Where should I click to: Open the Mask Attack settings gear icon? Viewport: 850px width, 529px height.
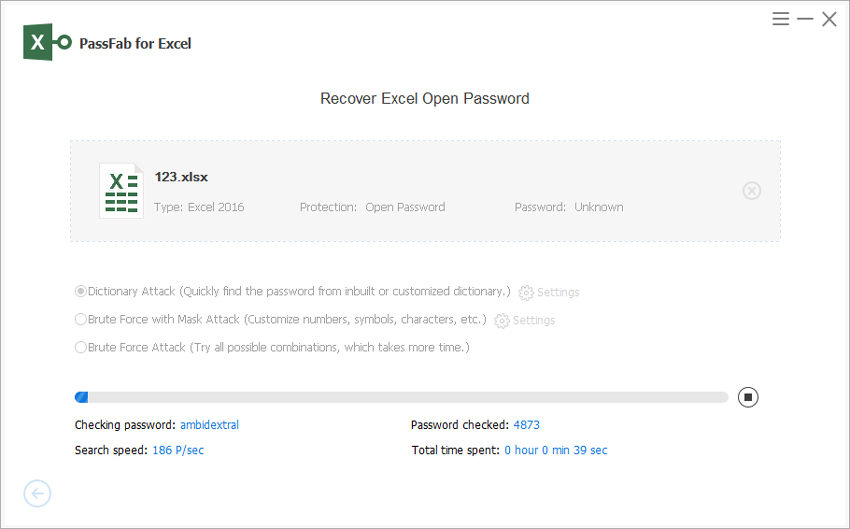tap(502, 321)
